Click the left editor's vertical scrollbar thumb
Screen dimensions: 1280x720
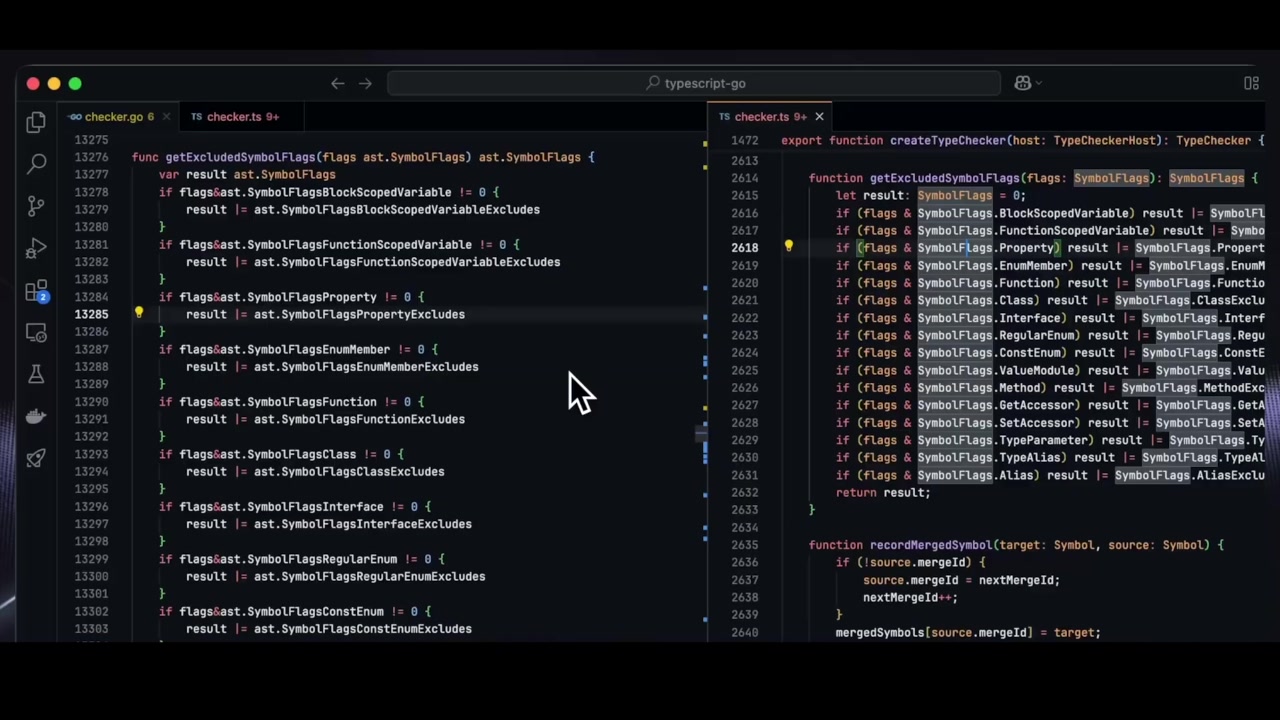tap(700, 433)
